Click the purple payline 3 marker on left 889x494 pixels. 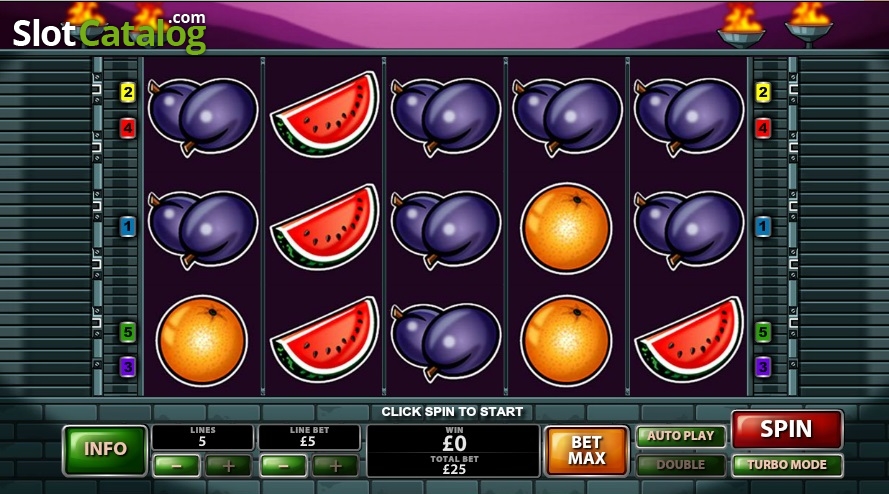coord(128,367)
